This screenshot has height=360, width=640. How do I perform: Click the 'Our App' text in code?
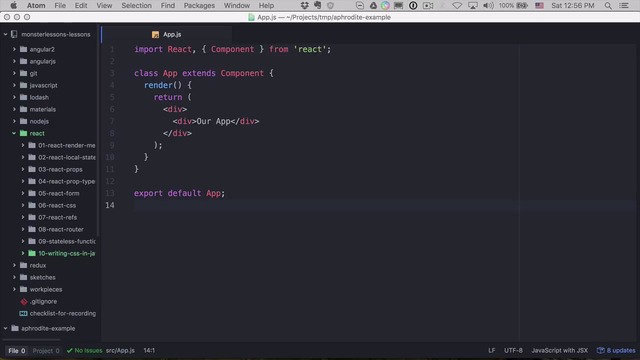coord(213,122)
